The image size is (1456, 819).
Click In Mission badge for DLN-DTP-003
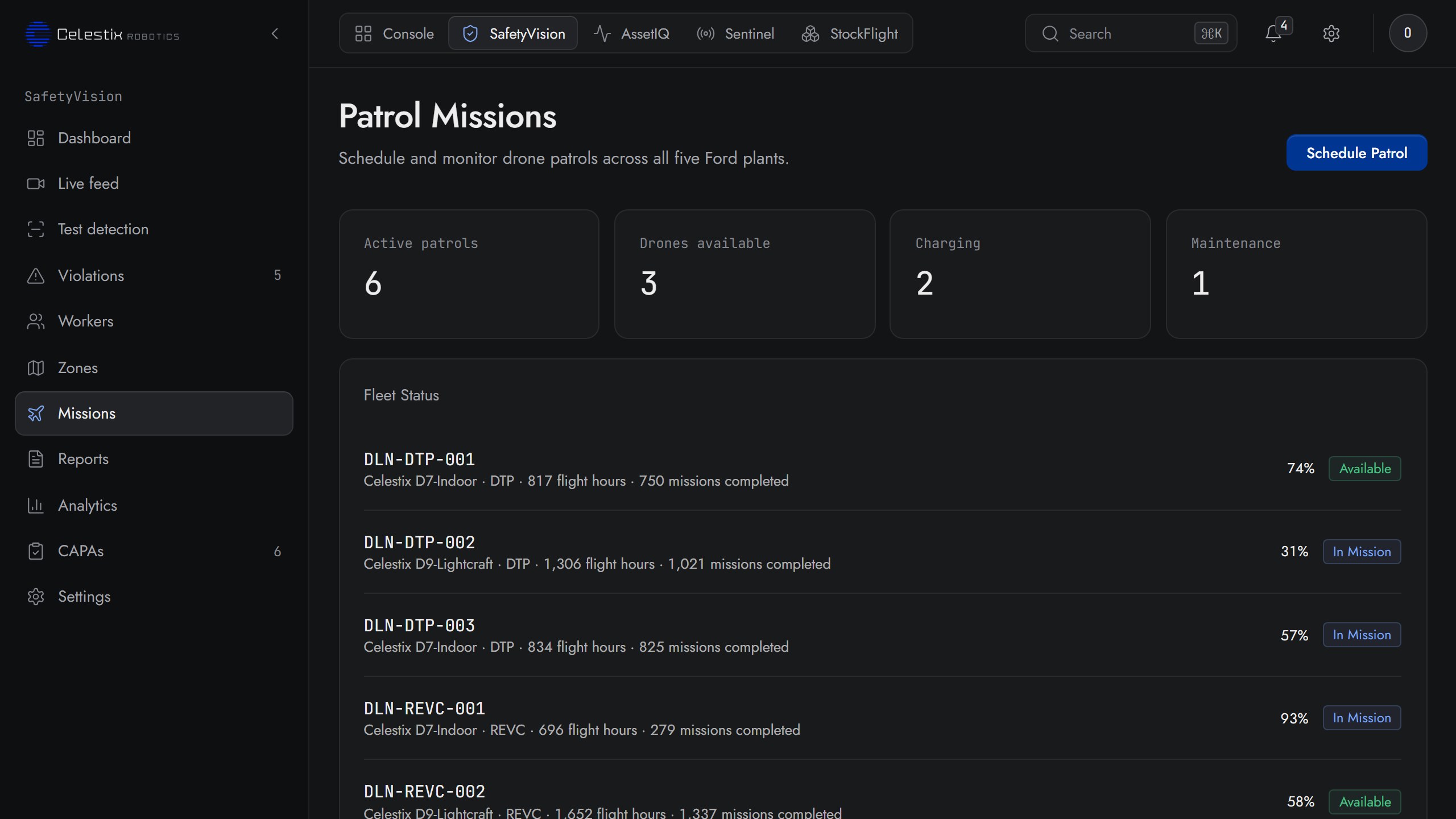[1362, 635]
